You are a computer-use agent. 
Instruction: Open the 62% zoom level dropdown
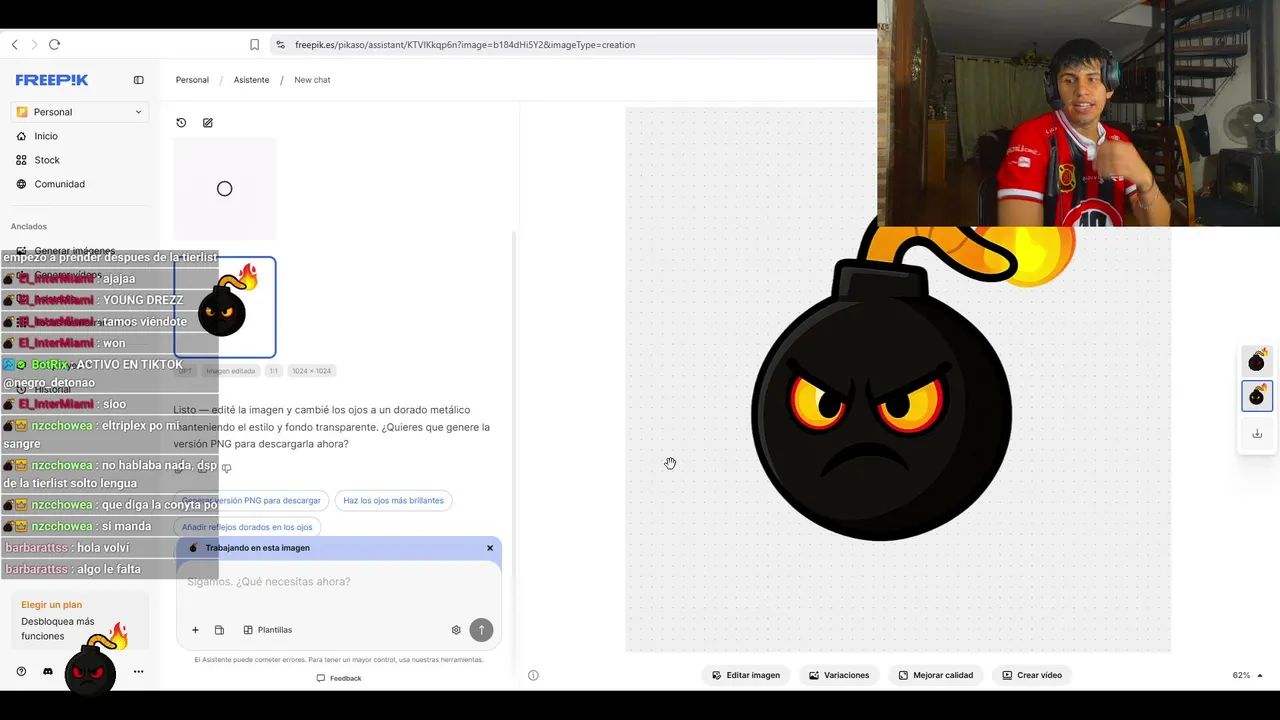tap(1247, 675)
